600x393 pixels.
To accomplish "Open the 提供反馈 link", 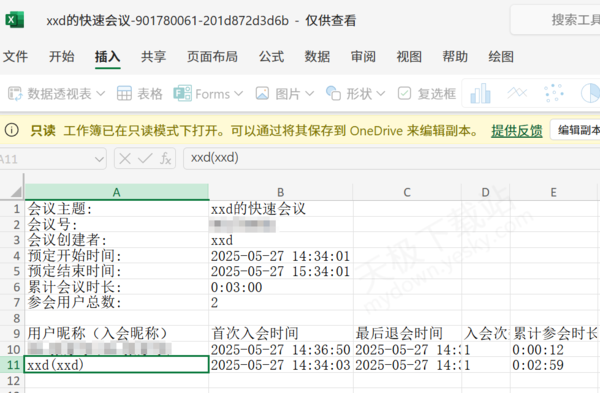I will [x=517, y=131].
